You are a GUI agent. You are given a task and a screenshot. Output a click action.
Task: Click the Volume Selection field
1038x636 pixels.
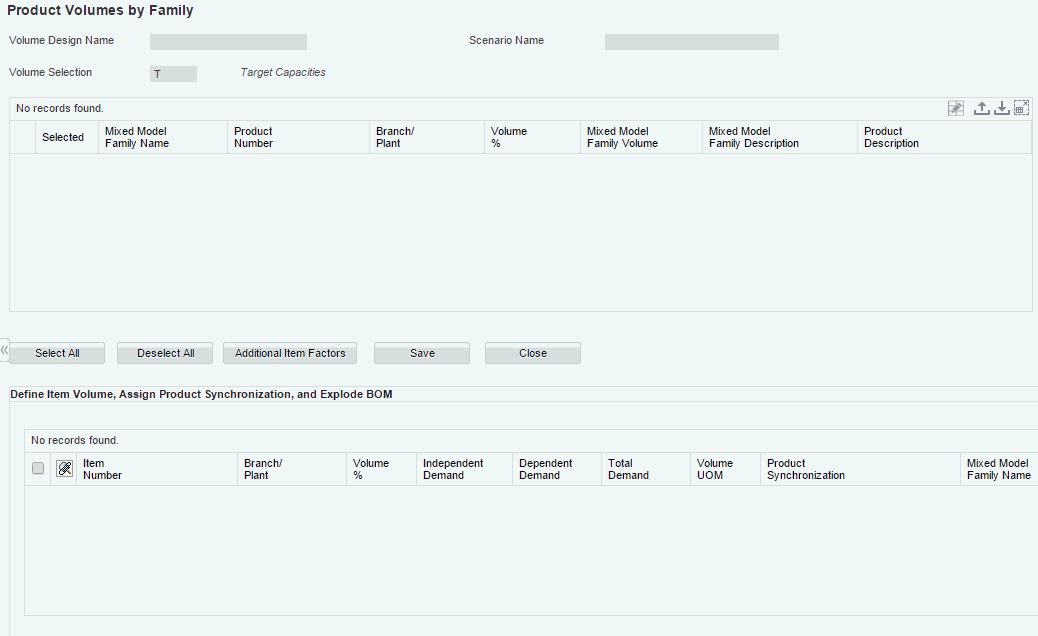pos(173,74)
